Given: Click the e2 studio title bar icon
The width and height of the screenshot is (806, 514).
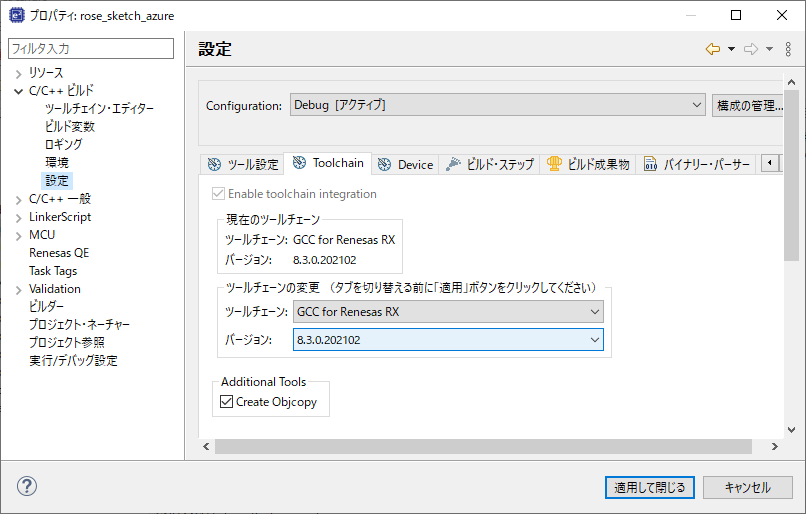Looking at the screenshot, I should click(x=16, y=15).
